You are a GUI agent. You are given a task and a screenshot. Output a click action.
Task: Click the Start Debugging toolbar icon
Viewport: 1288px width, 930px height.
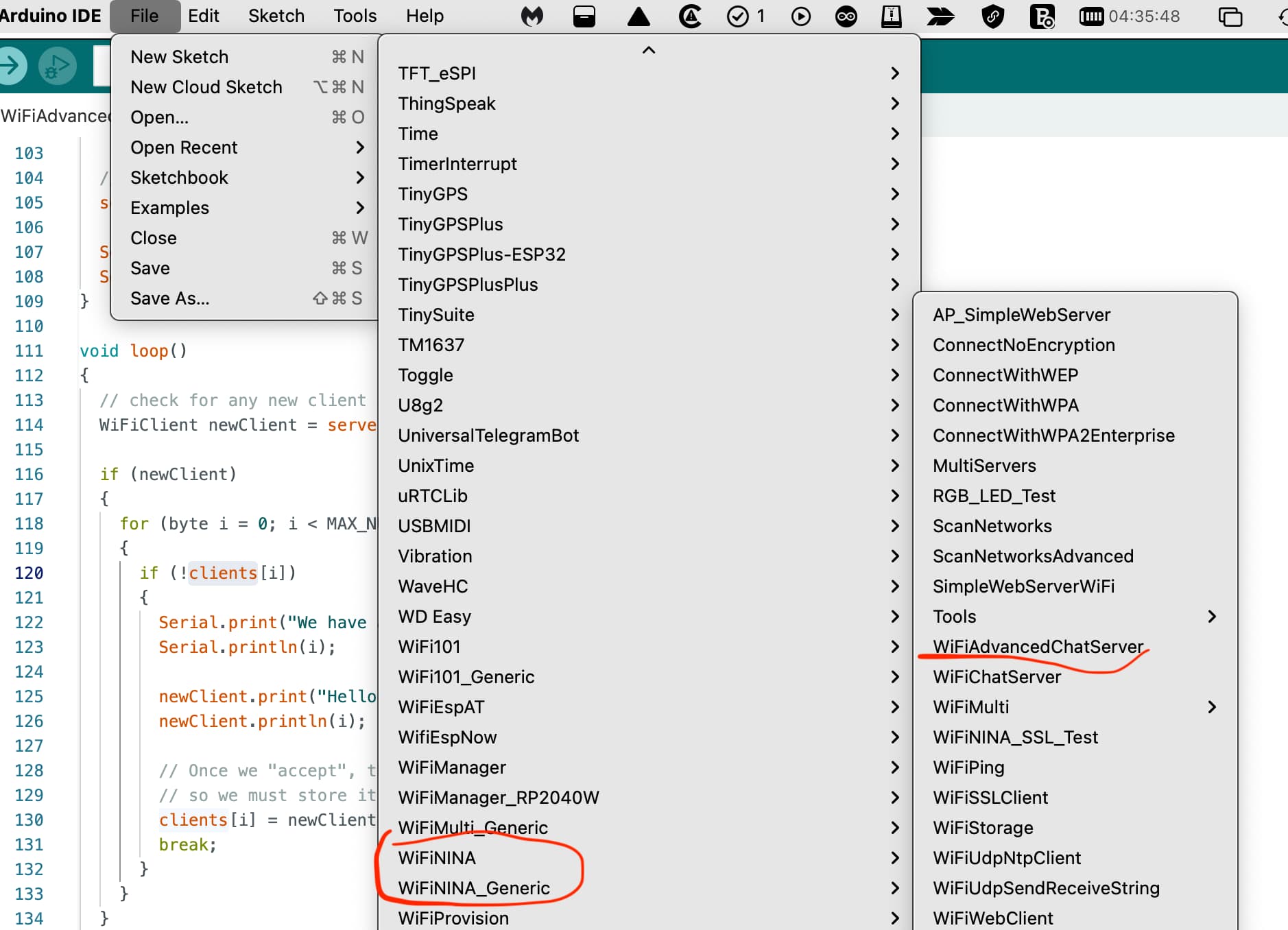tap(58, 66)
